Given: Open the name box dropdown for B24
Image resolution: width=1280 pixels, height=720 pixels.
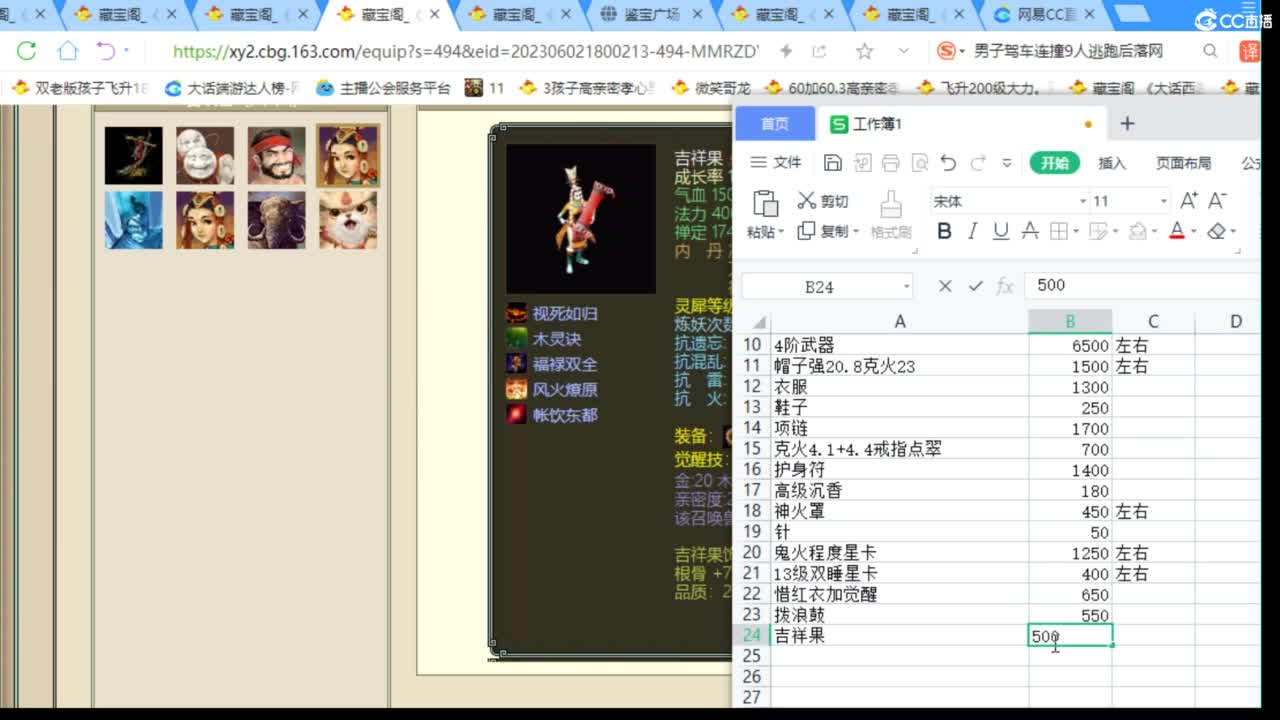Looking at the screenshot, I should 906,286.
